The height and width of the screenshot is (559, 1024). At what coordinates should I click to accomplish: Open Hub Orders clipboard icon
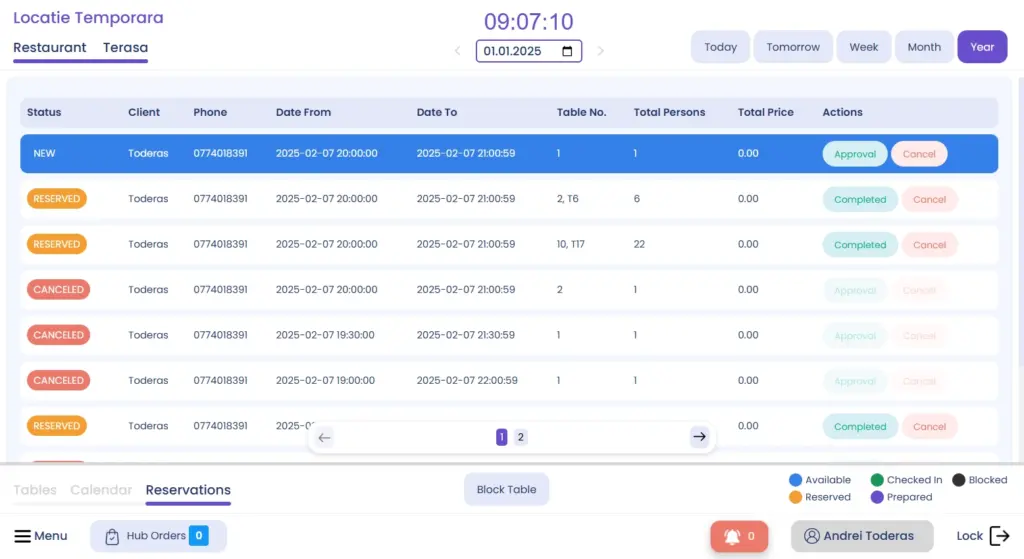pos(112,536)
